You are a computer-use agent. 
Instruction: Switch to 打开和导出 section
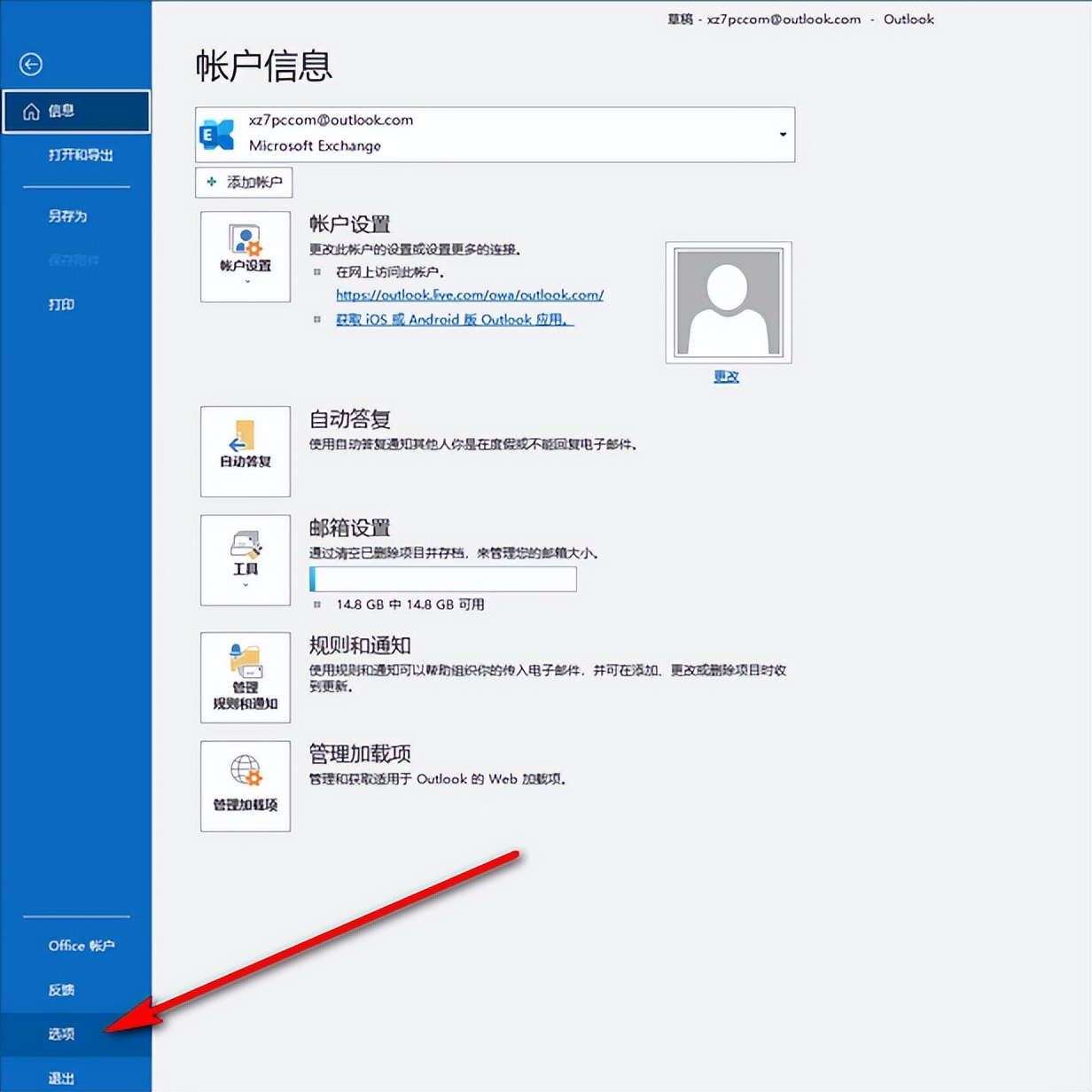tap(74, 155)
